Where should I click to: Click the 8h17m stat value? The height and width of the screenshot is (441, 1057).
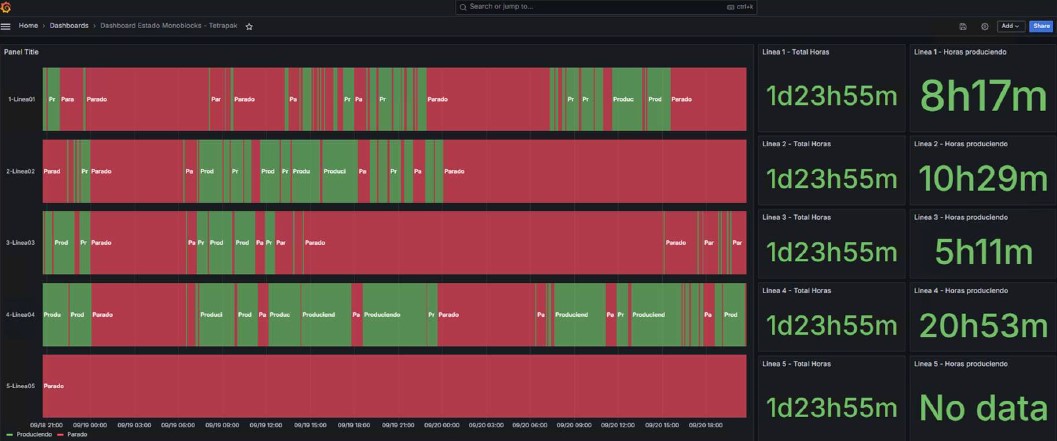984,96
